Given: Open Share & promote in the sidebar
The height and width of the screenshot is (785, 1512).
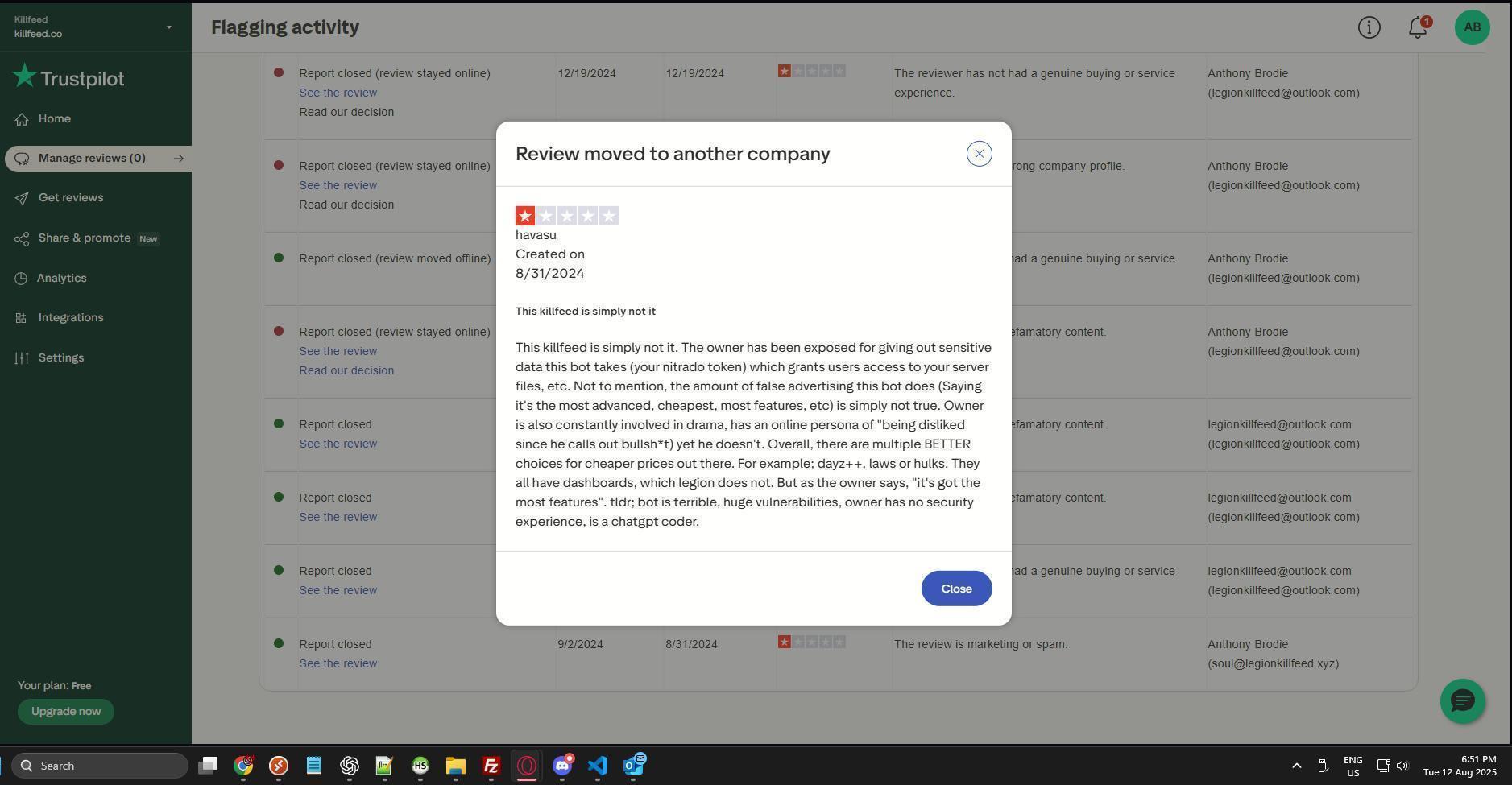Looking at the screenshot, I should coord(85,238).
